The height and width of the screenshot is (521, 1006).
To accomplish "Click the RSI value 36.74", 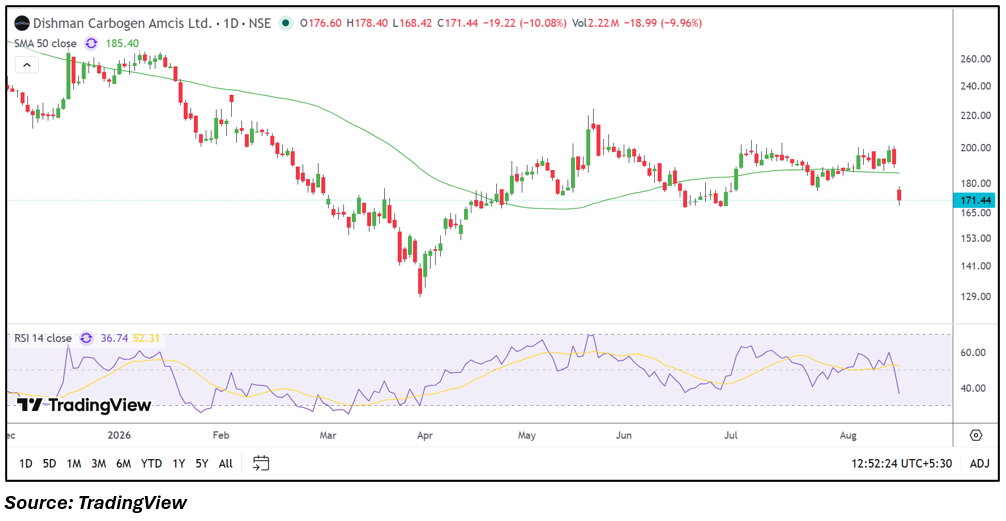I will 114,338.
